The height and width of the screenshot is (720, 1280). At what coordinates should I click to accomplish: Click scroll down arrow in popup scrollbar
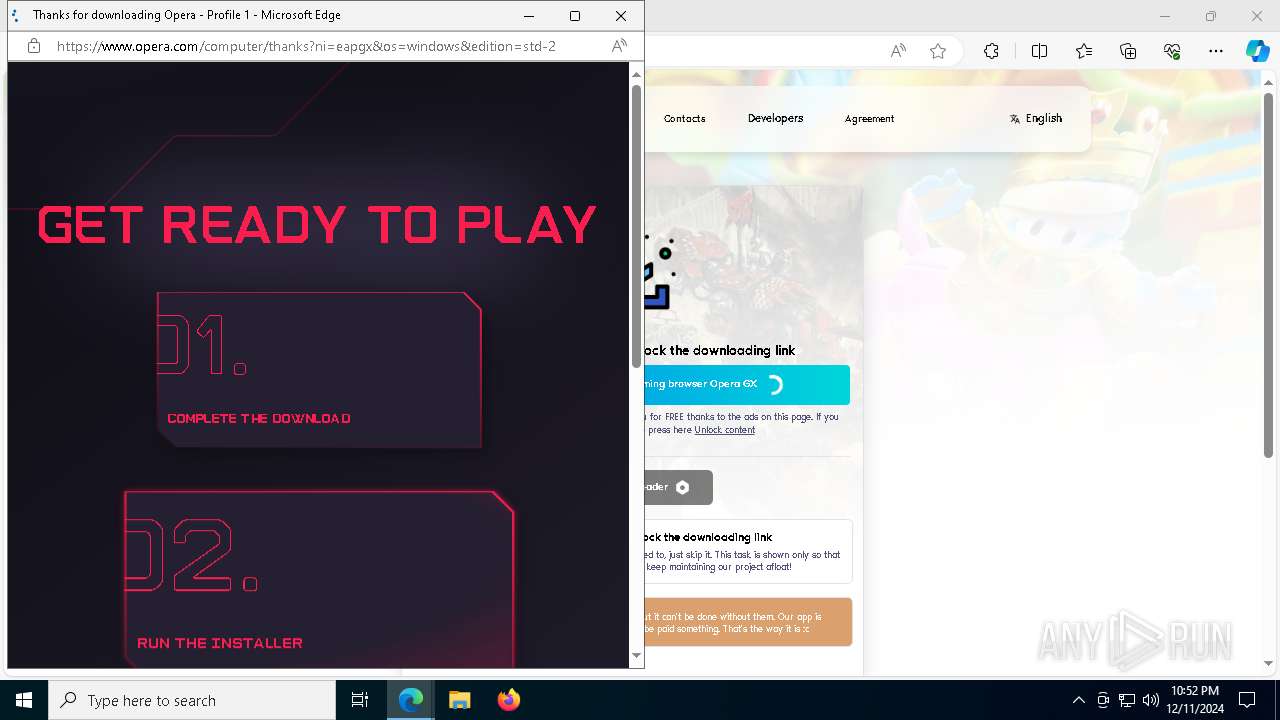click(x=636, y=656)
